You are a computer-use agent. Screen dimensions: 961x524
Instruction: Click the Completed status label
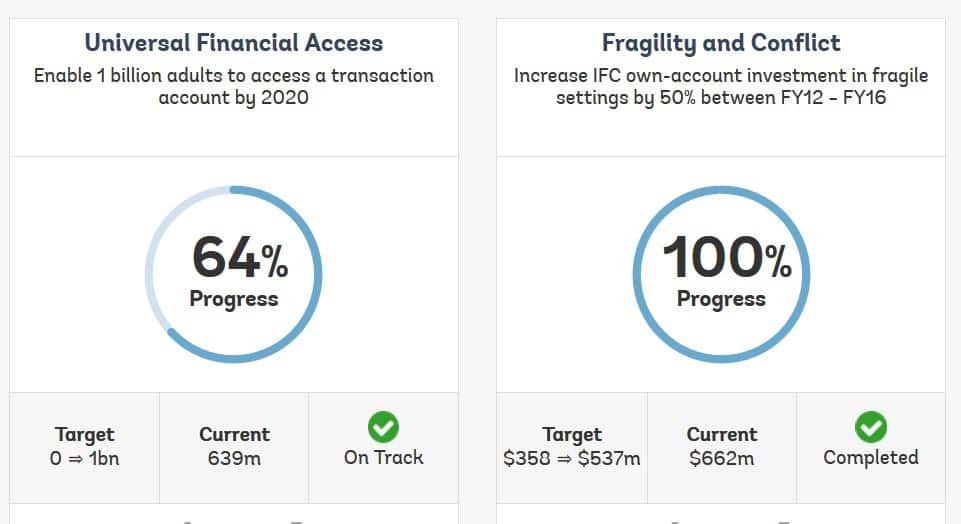(x=870, y=458)
